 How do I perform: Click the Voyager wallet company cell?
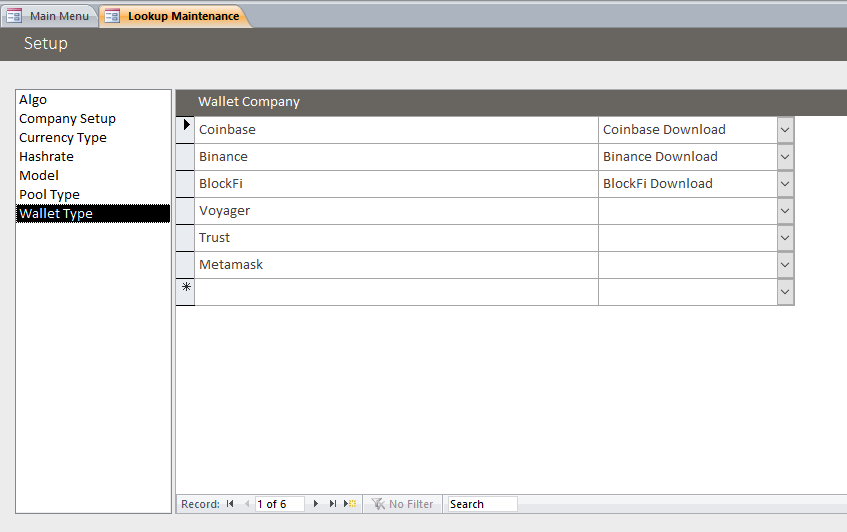(396, 211)
